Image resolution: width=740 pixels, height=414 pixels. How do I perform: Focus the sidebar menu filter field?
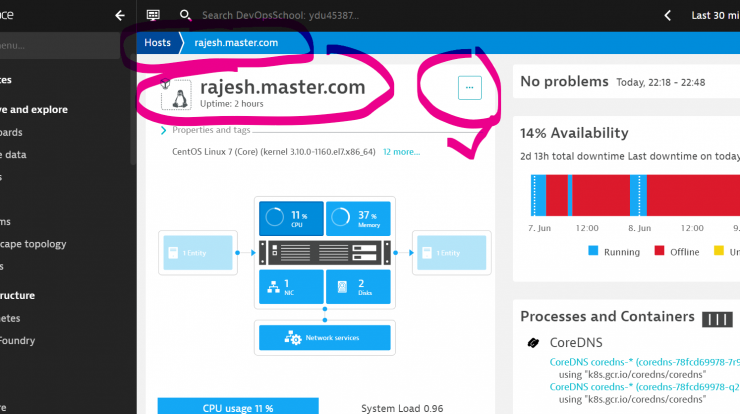point(60,45)
